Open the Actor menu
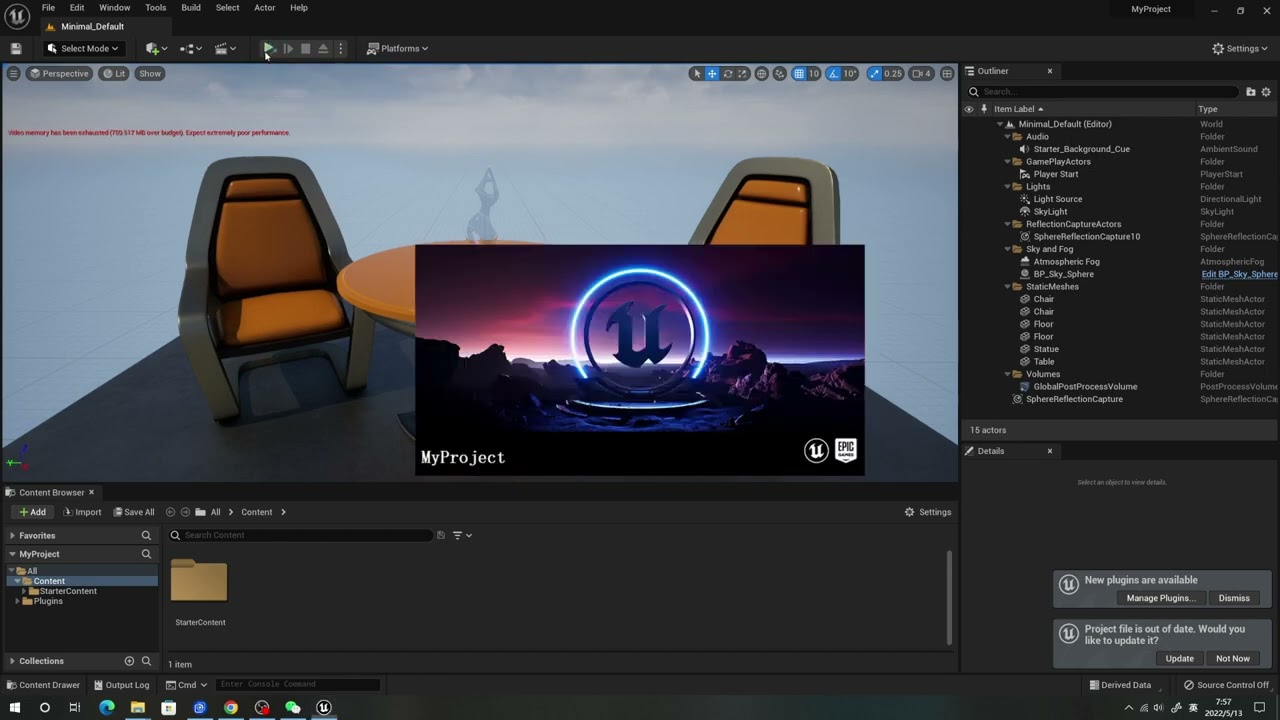Viewport: 1280px width, 720px height. (x=265, y=7)
